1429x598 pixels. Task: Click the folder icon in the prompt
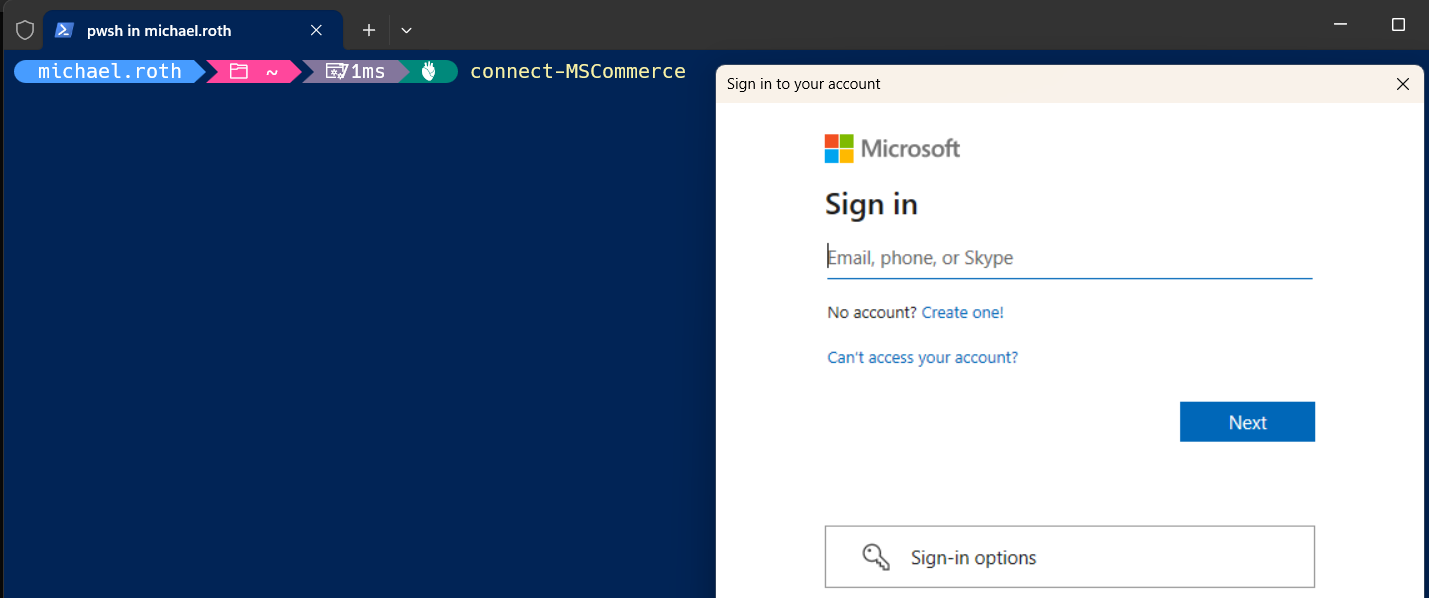click(x=238, y=71)
